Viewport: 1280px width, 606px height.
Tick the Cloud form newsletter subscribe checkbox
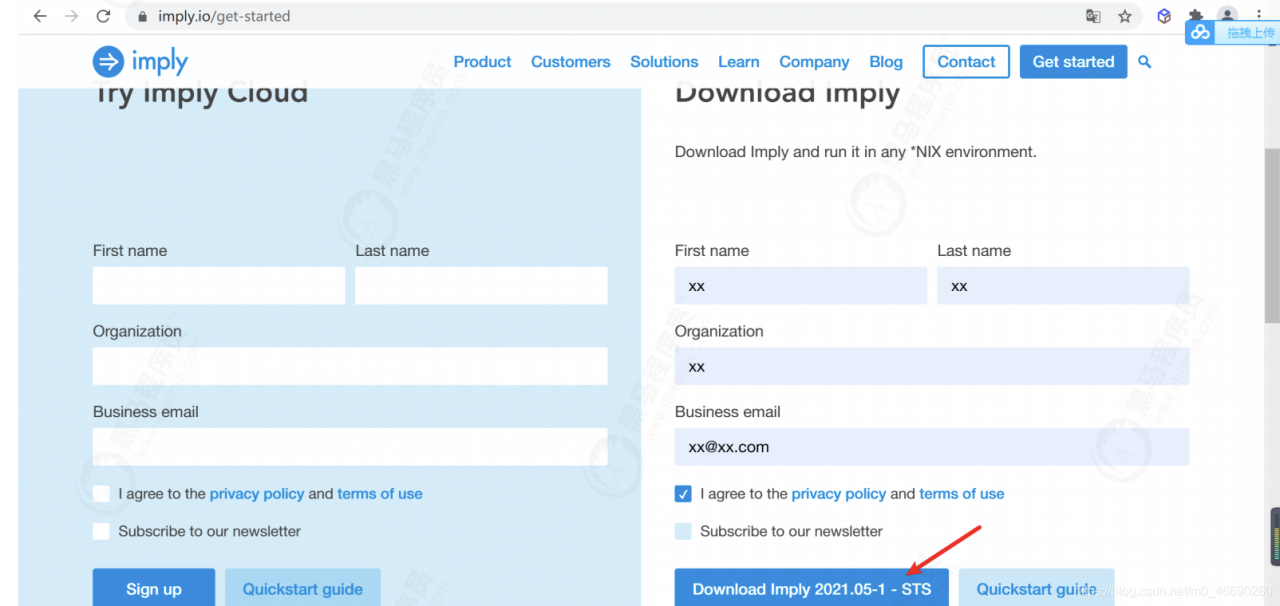pos(101,531)
